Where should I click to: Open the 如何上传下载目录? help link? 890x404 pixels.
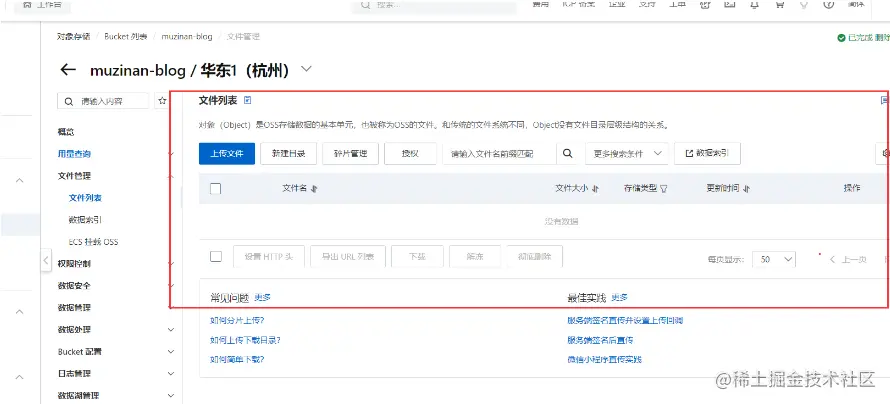tap(245, 340)
